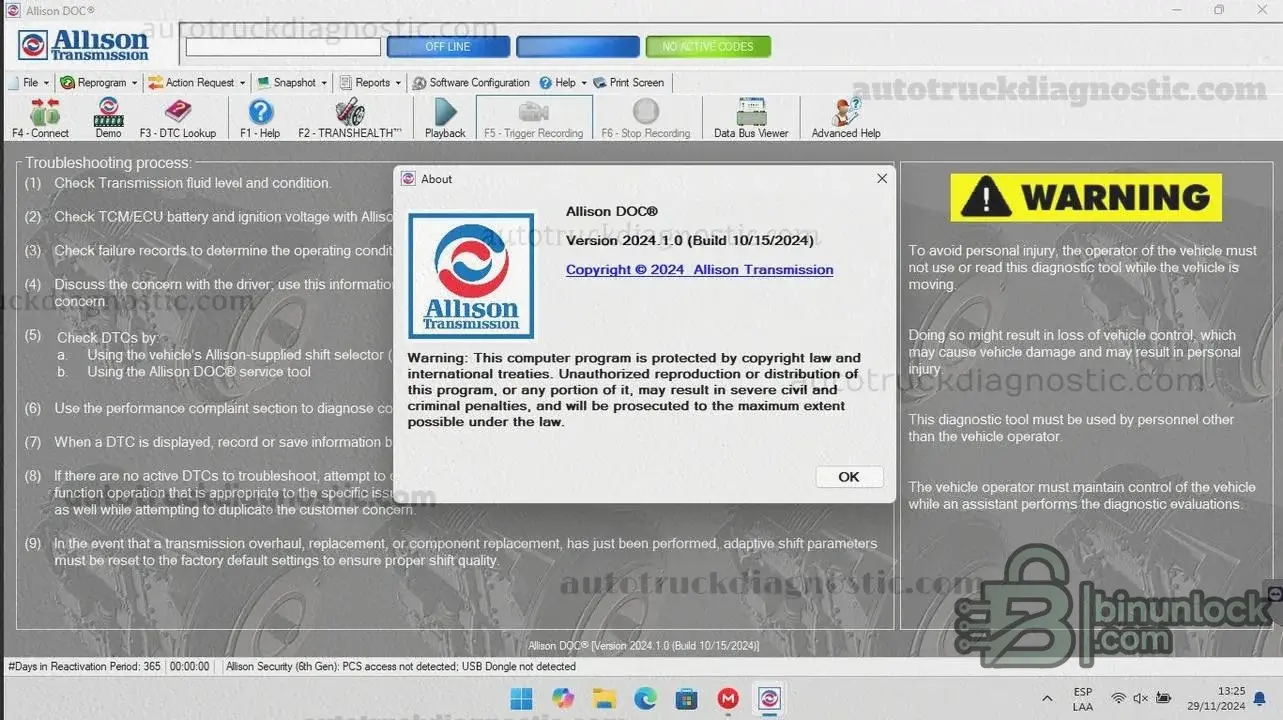Click F6 - Stop Recording icon
Image resolution: width=1283 pixels, height=720 pixels.
click(x=646, y=118)
